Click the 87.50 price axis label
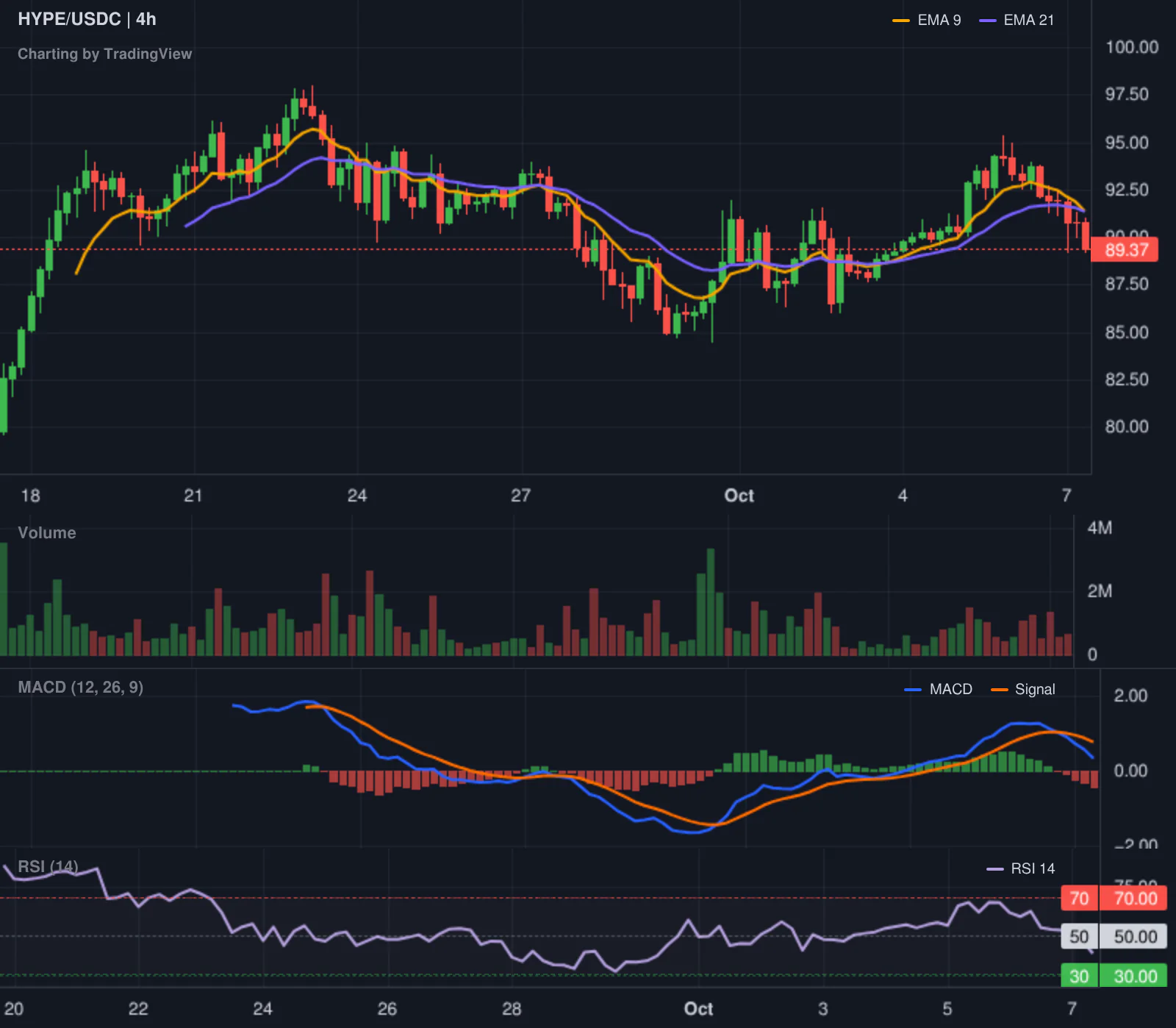This screenshot has width=1176, height=1028. click(1127, 284)
